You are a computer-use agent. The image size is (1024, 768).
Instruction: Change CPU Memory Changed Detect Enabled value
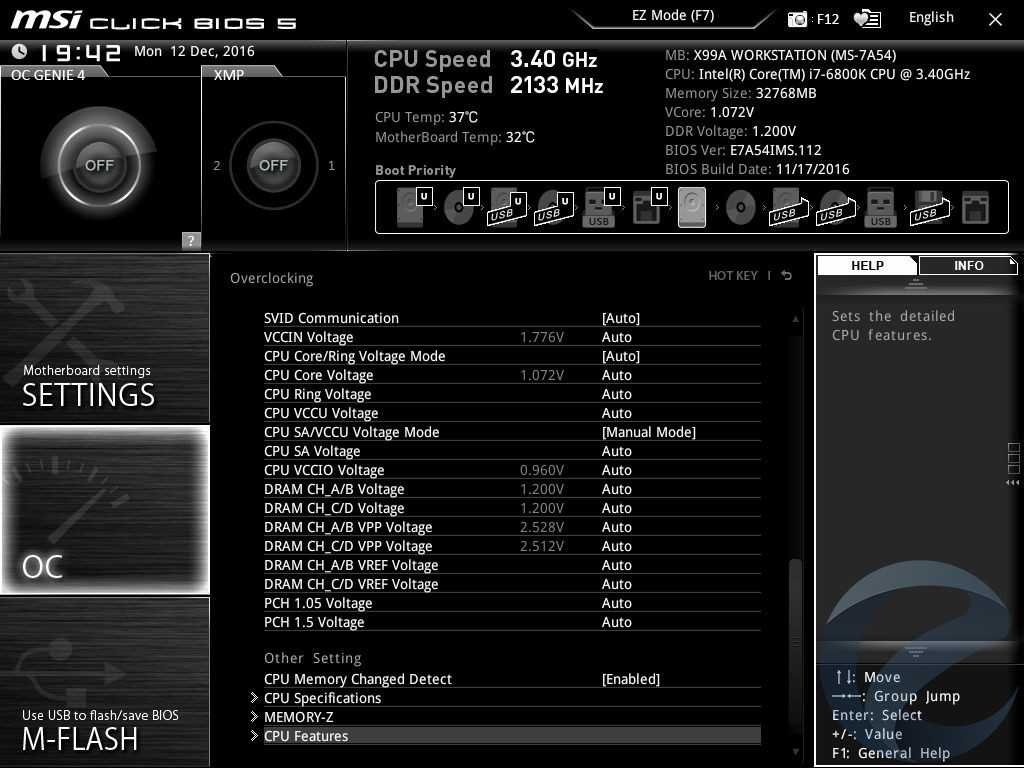pyautogui.click(x=630, y=679)
